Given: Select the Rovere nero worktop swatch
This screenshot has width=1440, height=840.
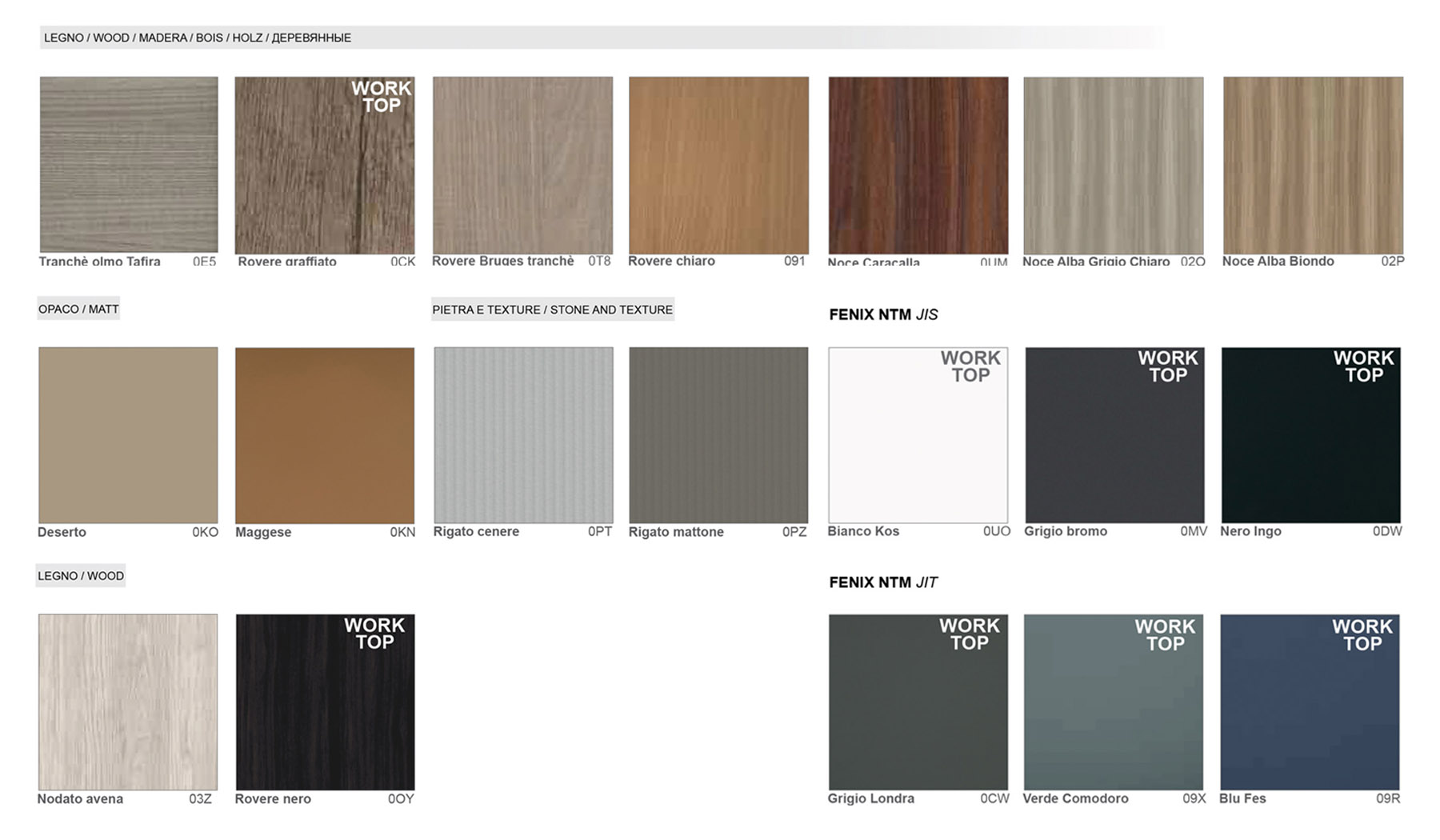Looking at the screenshot, I should click(x=325, y=702).
